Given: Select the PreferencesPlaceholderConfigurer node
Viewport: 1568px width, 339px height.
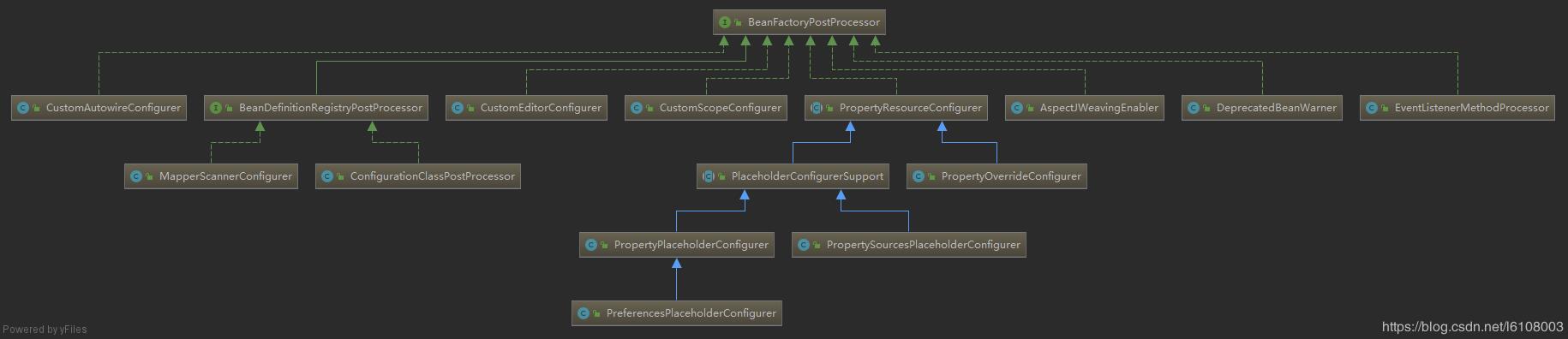Looking at the screenshot, I should (x=677, y=313).
